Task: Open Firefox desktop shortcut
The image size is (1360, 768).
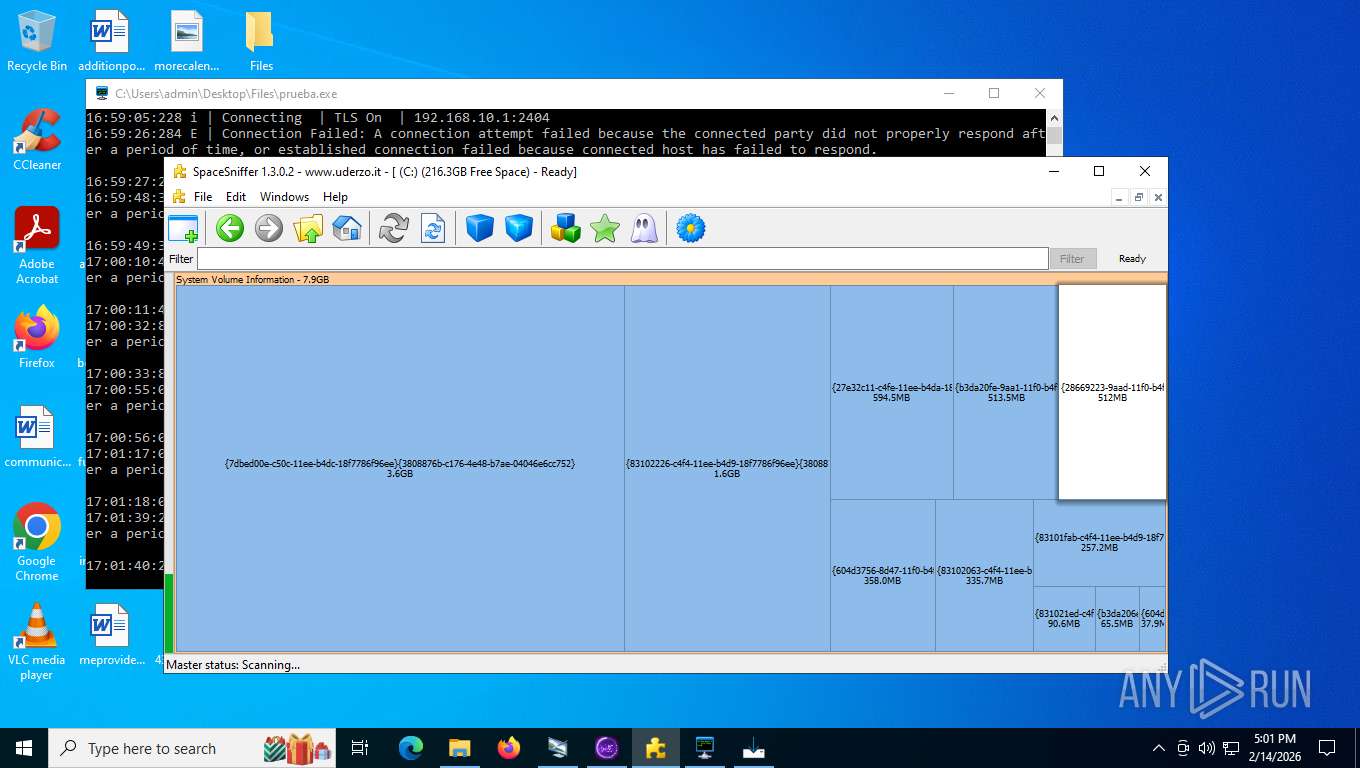Action: (37, 337)
